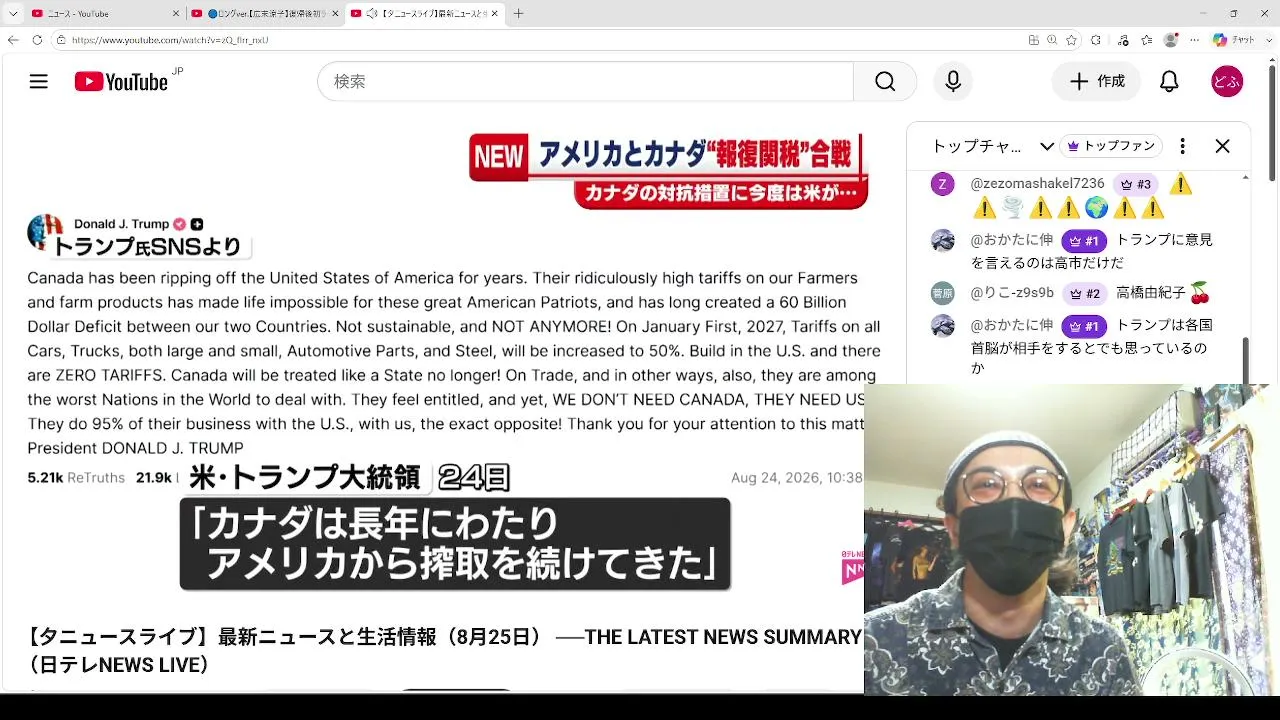1280x720 pixels.
Task: Click the @zezomashakel7236 chat author name
Action: (1037, 184)
